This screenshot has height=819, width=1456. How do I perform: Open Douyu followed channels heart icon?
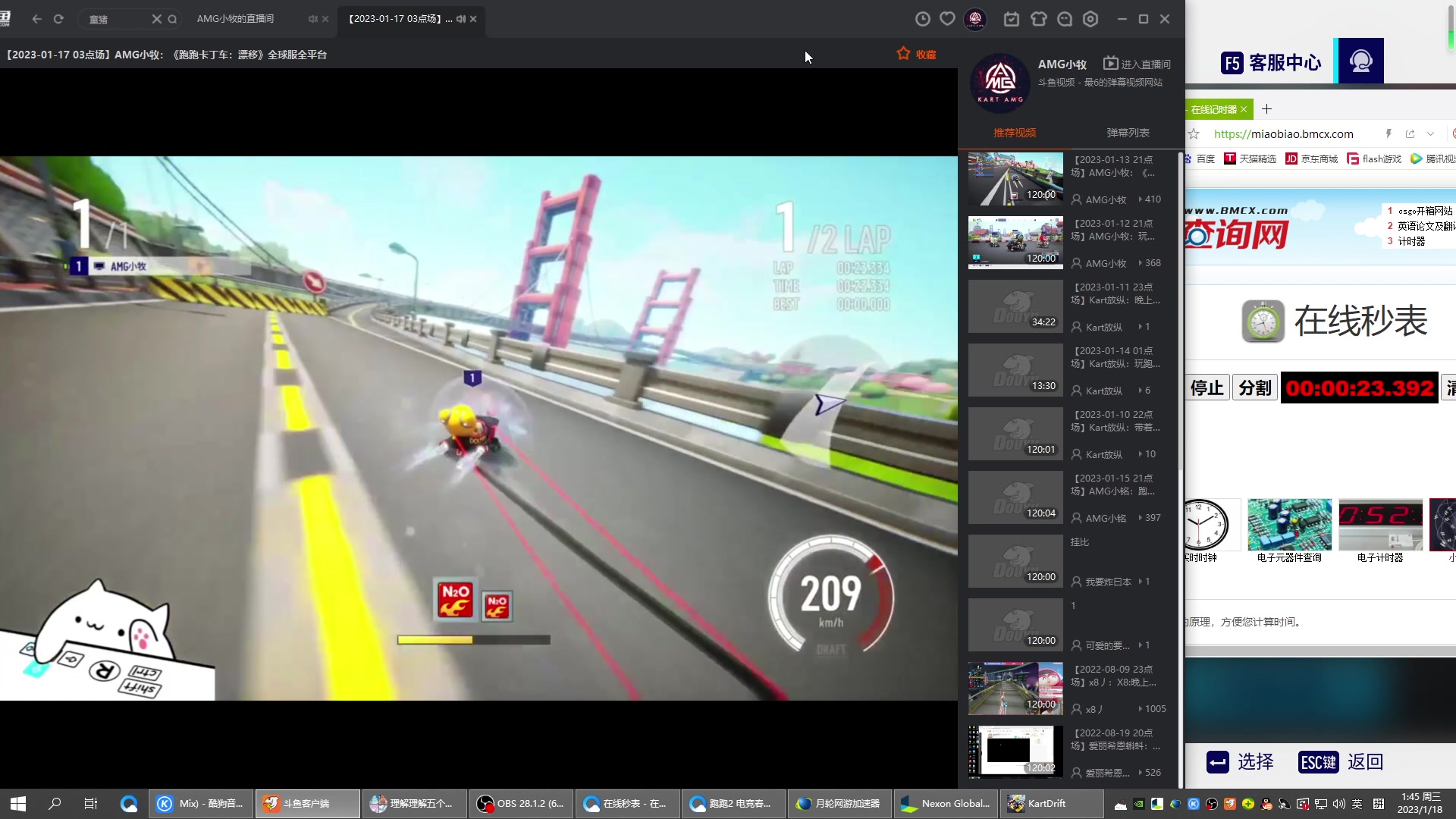tap(947, 19)
